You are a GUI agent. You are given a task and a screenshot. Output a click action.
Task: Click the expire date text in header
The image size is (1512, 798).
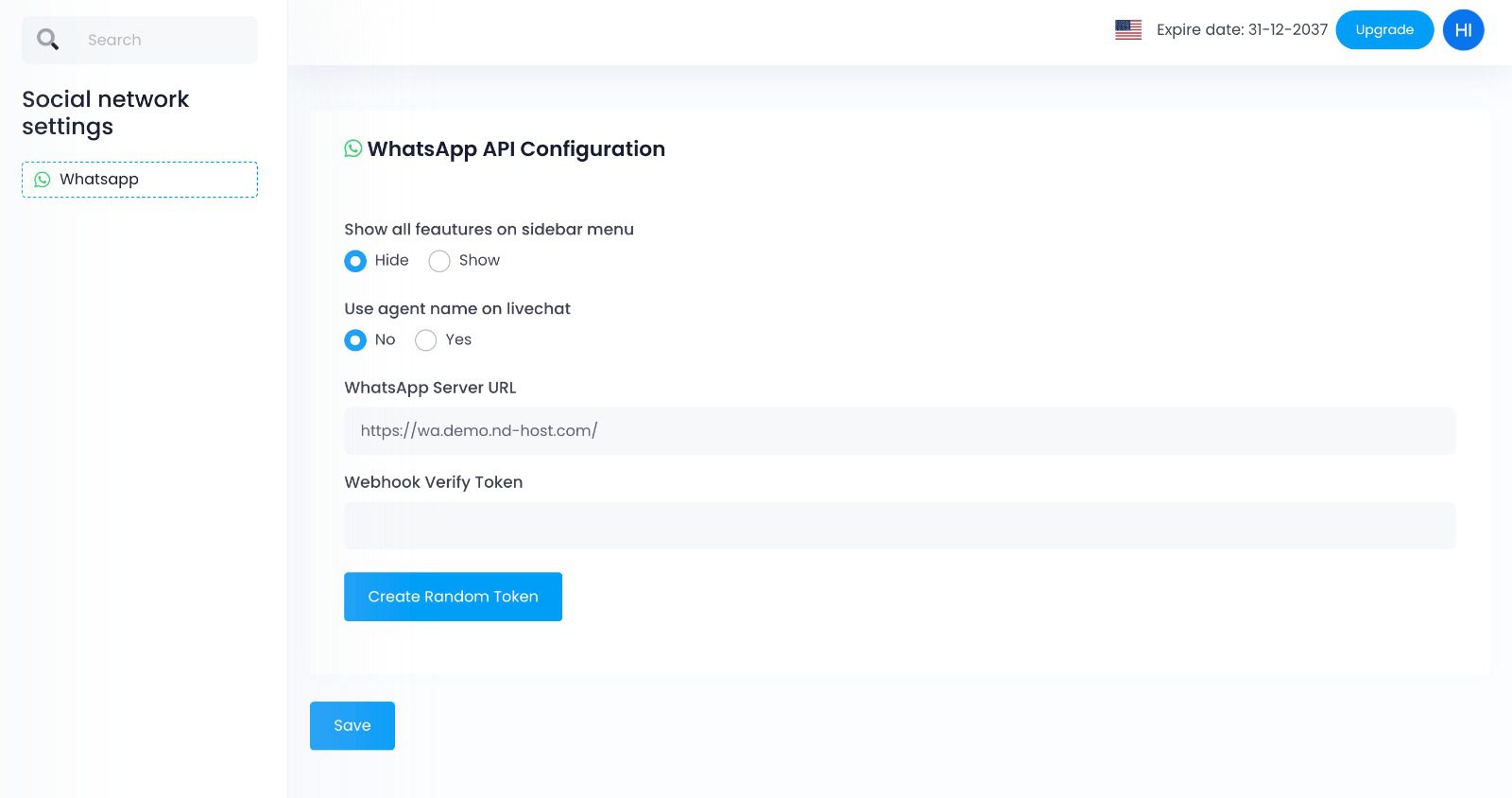tap(1242, 30)
